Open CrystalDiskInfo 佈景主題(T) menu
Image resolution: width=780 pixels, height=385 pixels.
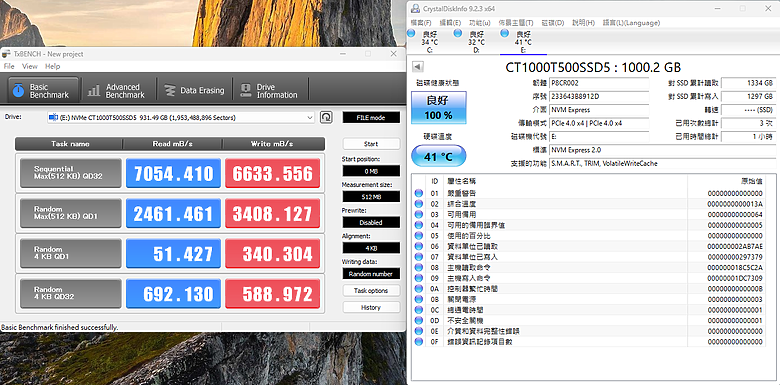516,23
